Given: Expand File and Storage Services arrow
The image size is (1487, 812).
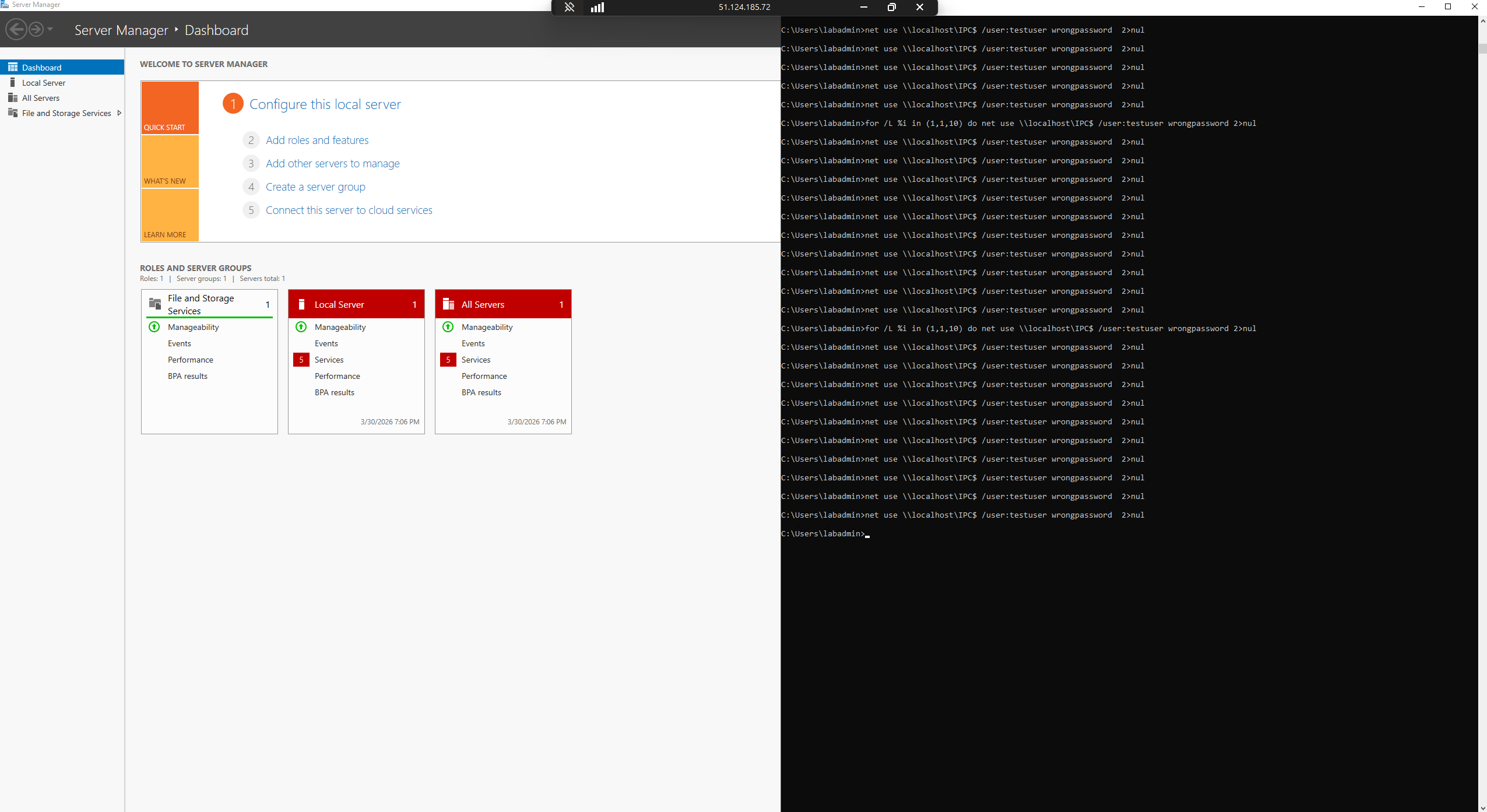Looking at the screenshot, I should pyautogui.click(x=119, y=113).
